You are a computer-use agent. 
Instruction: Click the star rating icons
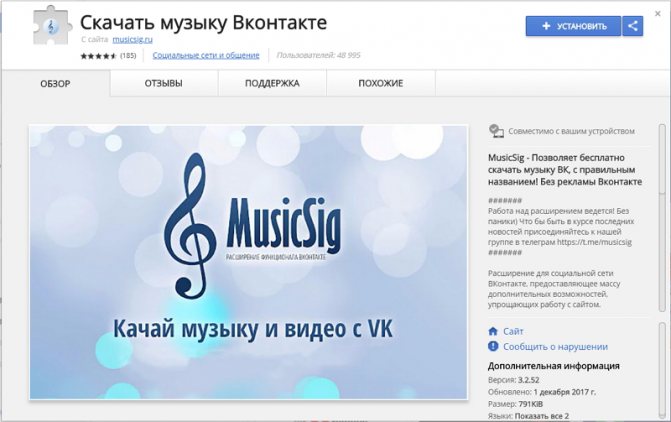(x=98, y=56)
